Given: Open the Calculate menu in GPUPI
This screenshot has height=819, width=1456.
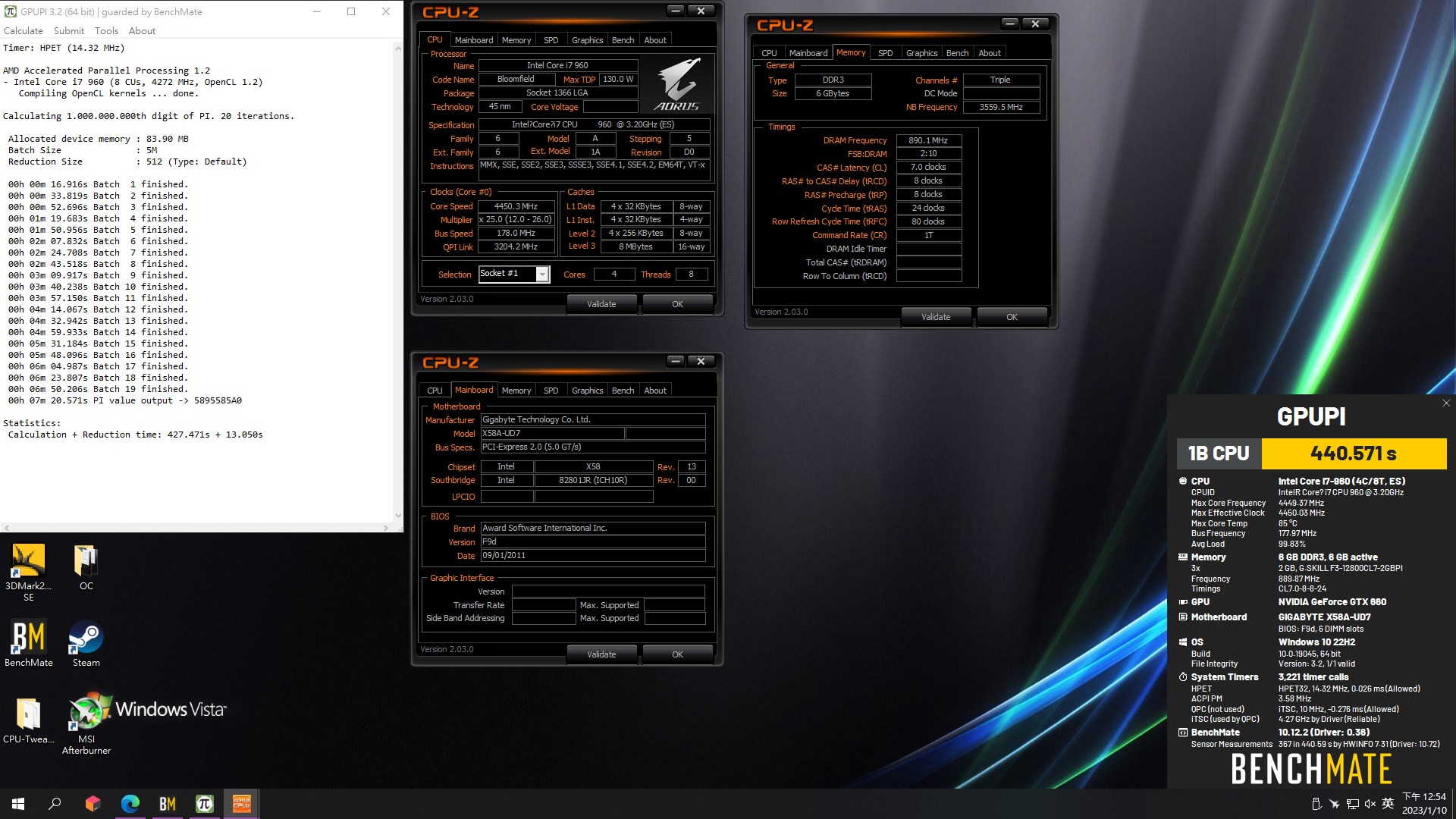Looking at the screenshot, I should click(24, 31).
